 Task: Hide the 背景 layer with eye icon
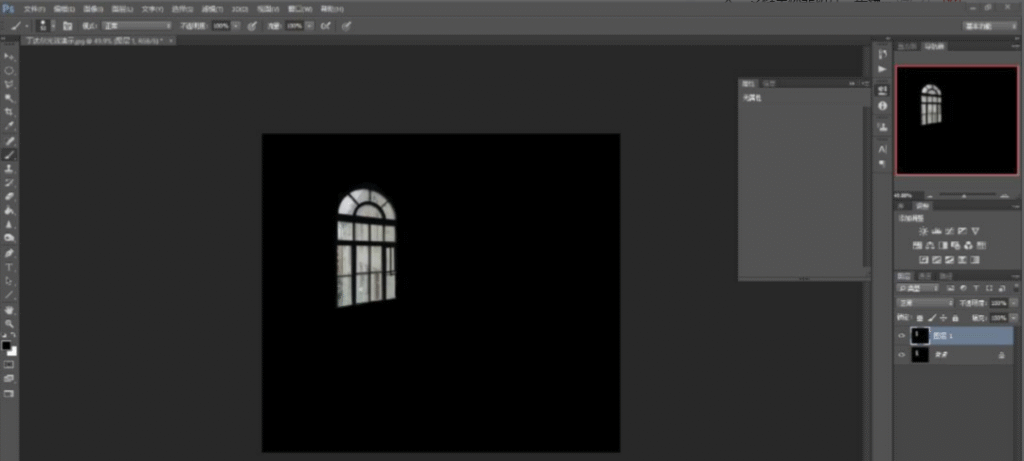click(902, 355)
